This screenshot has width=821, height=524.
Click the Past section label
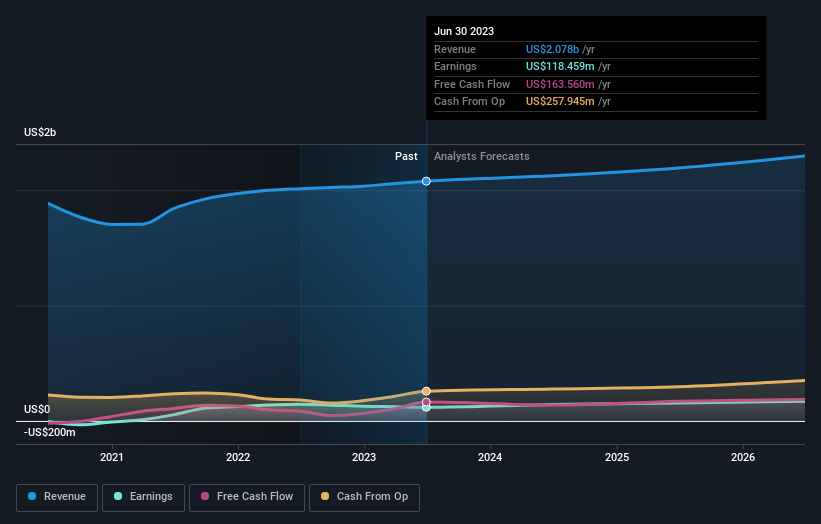coord(406,156)
